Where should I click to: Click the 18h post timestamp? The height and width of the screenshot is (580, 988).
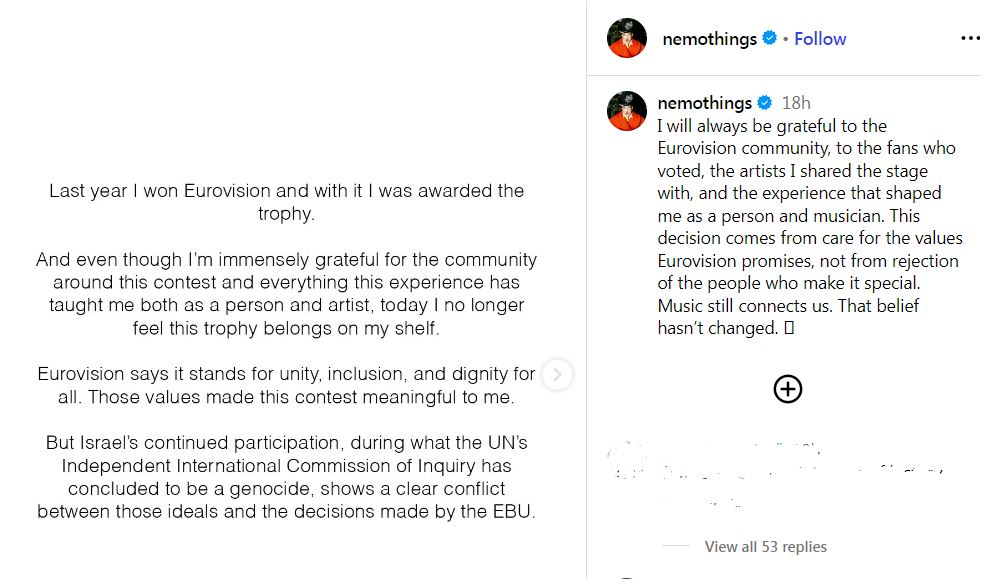pos(796,103)
